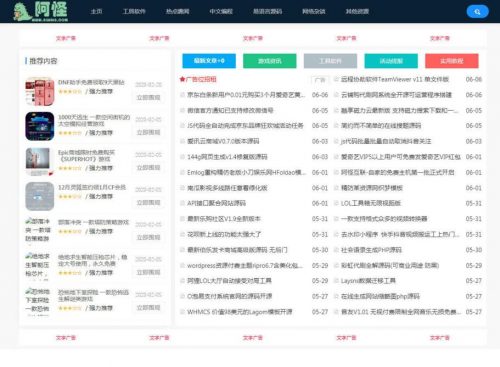Click 立即围观 for the SUPERHOT item
This screenshot has width=500, height=367.
[x=148, y=168]
